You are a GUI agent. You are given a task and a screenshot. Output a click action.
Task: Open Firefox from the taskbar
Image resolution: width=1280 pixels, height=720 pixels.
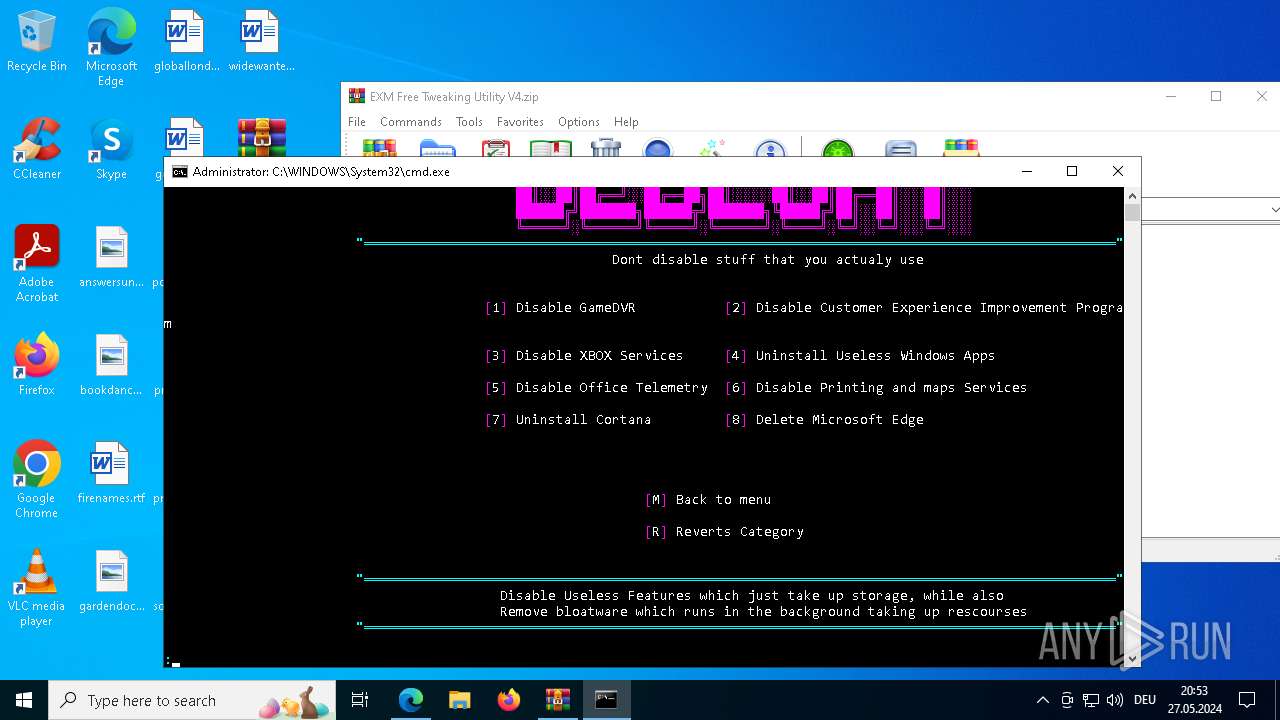tap(509, 700)
